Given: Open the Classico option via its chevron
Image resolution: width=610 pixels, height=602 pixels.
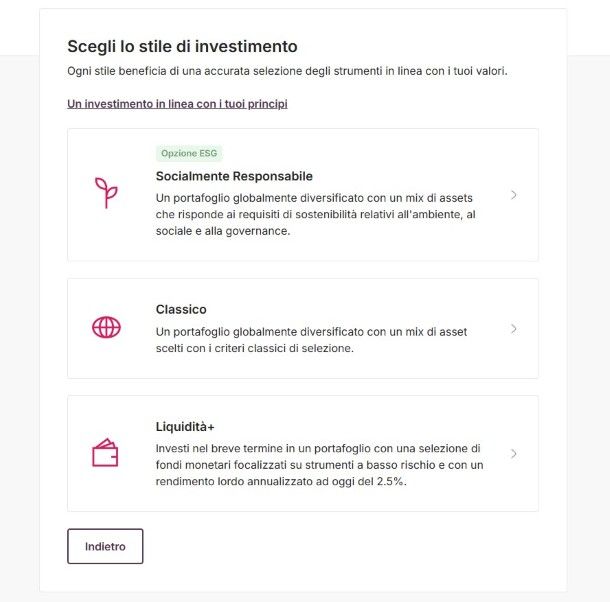Looking at the screenshot, I should 514,328.
